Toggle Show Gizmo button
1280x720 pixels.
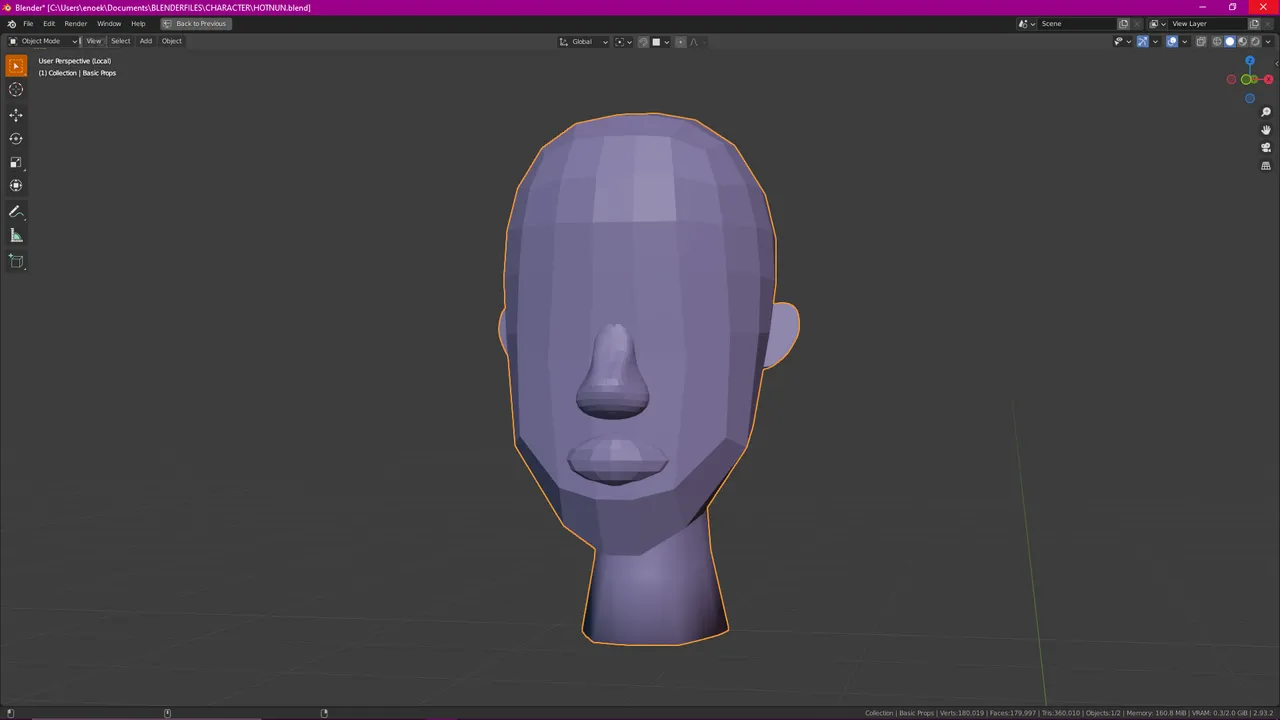[1143, 42]
